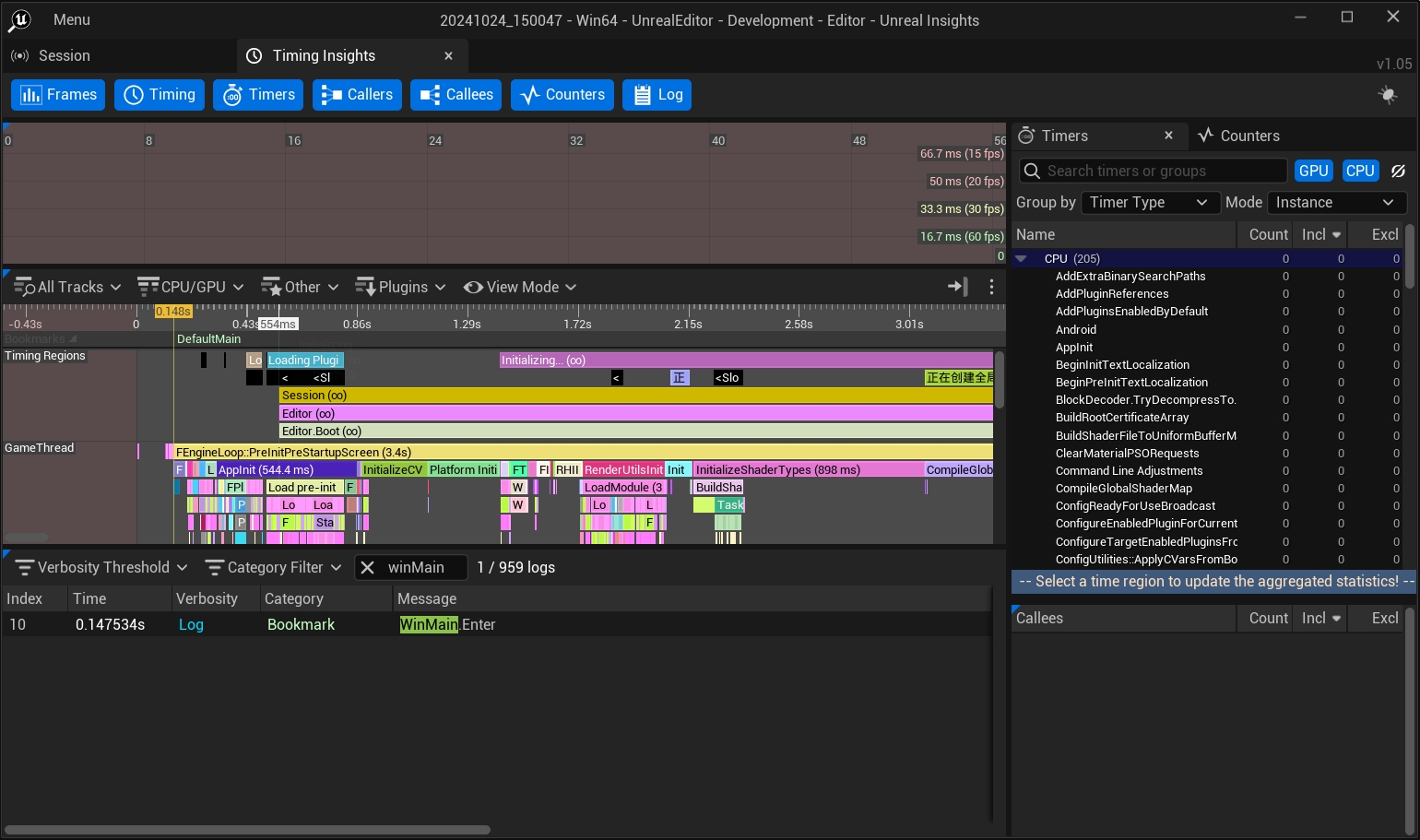Close the Timers panel tab
The height and width of the screenshot is (840, 1420).
1168,136
